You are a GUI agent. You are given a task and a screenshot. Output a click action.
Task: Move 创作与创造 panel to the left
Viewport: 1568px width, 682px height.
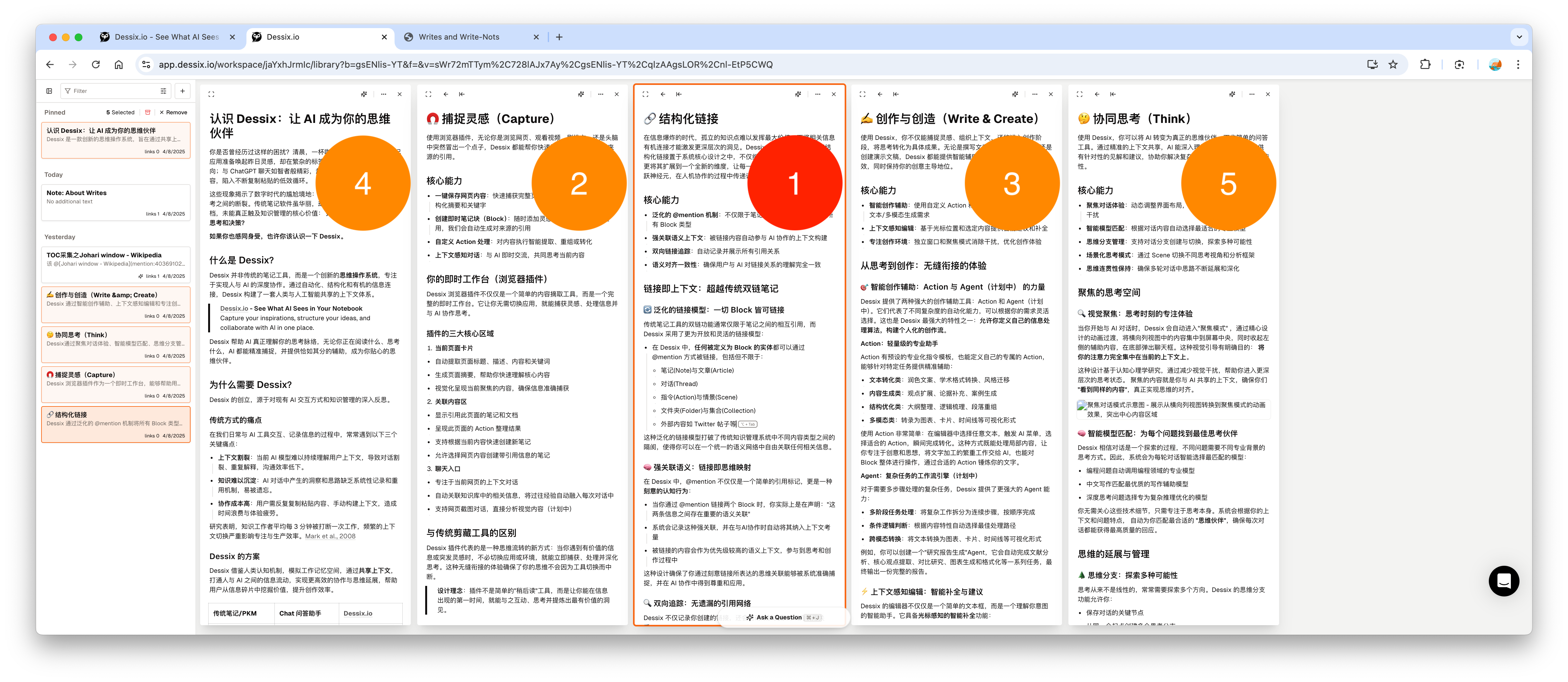(896, 94)
